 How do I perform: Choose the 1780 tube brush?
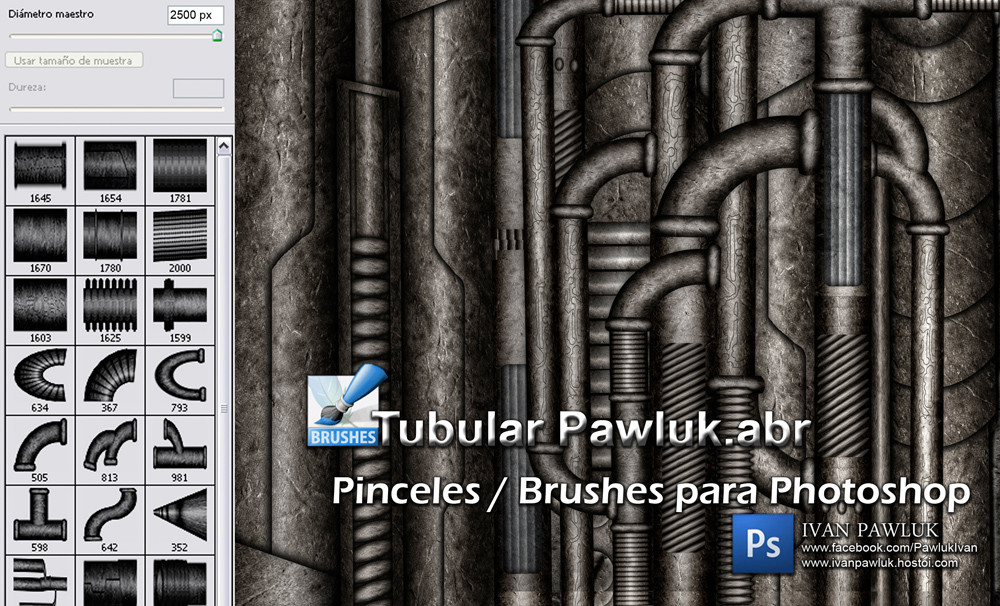click(110, 240)
